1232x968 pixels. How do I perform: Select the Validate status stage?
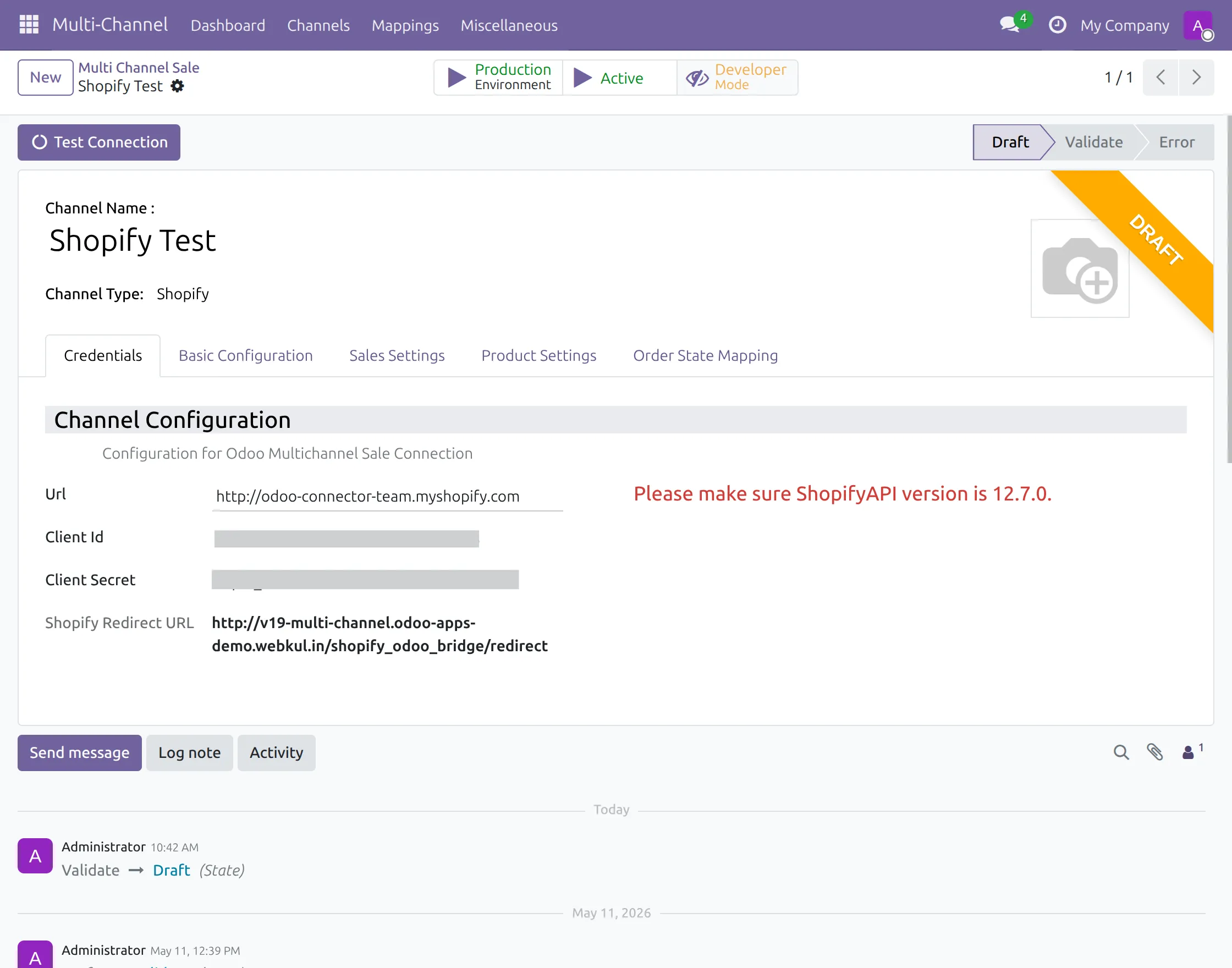[1094, 142]
